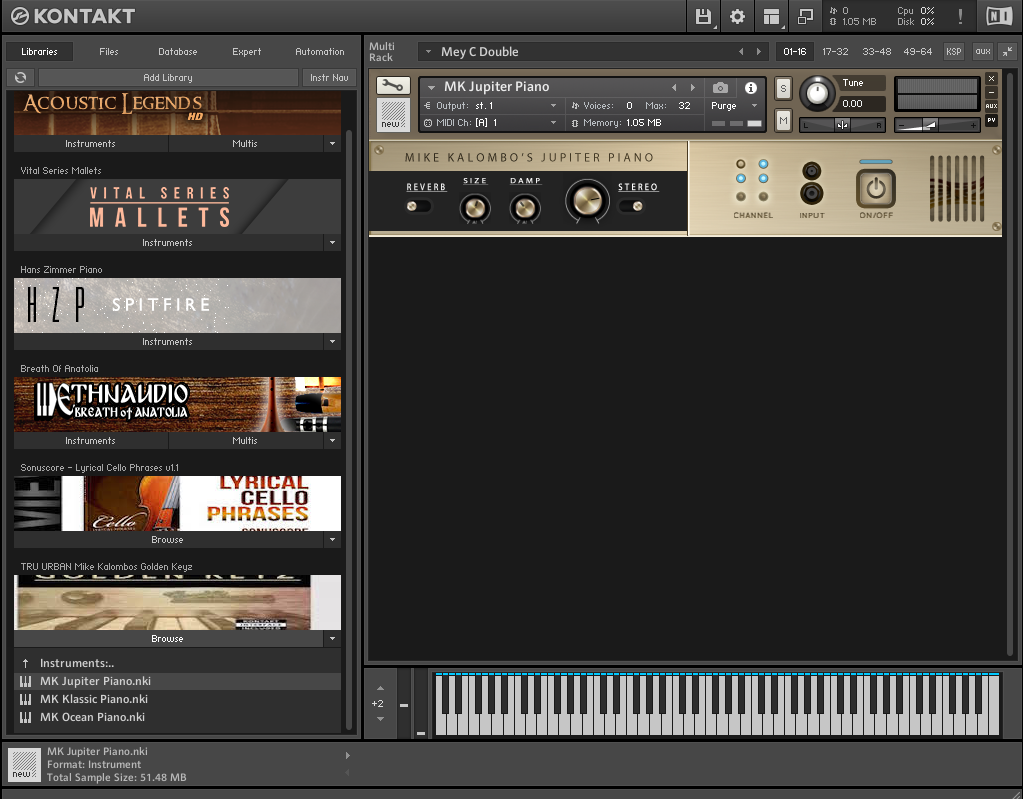This screenshot has width=1023, height=799.
Task: Remove MK Jupiter Piano with X button
Action: [x=992, y=78]
